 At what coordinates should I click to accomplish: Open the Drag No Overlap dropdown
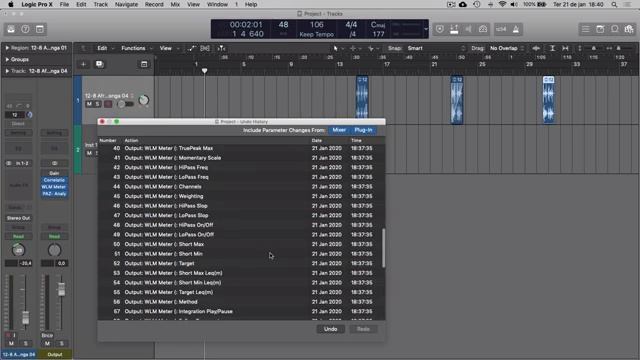[507, 48]
